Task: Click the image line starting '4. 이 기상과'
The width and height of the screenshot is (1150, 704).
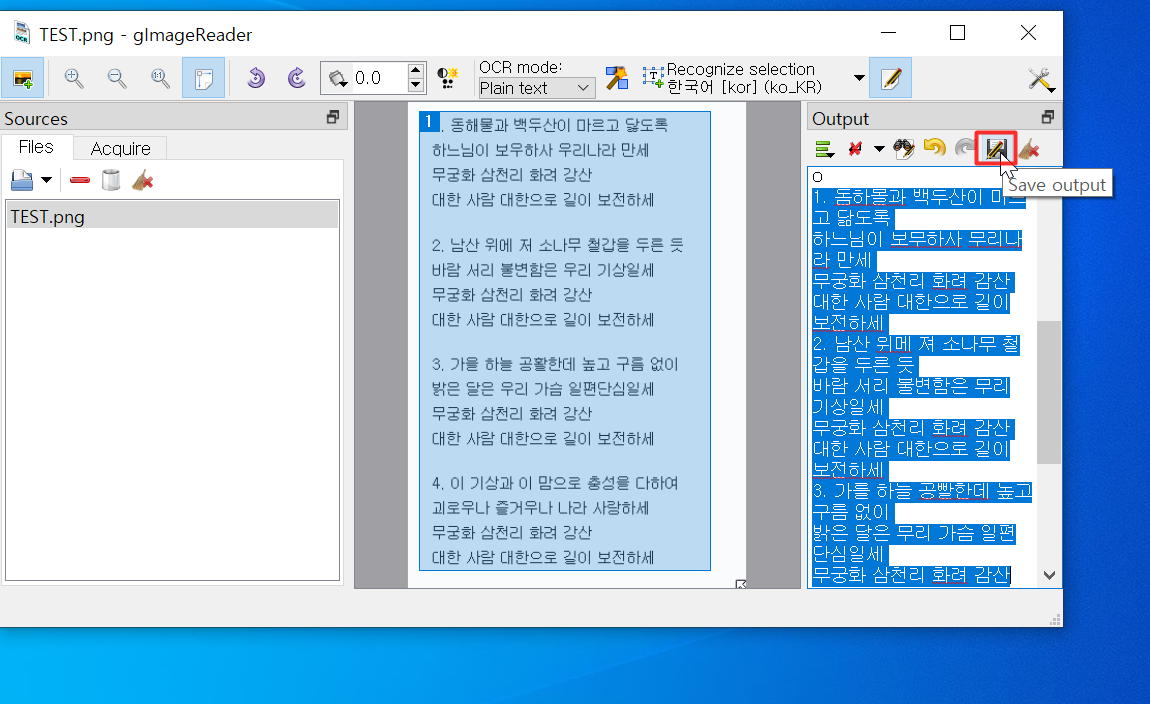Action: 555,483
